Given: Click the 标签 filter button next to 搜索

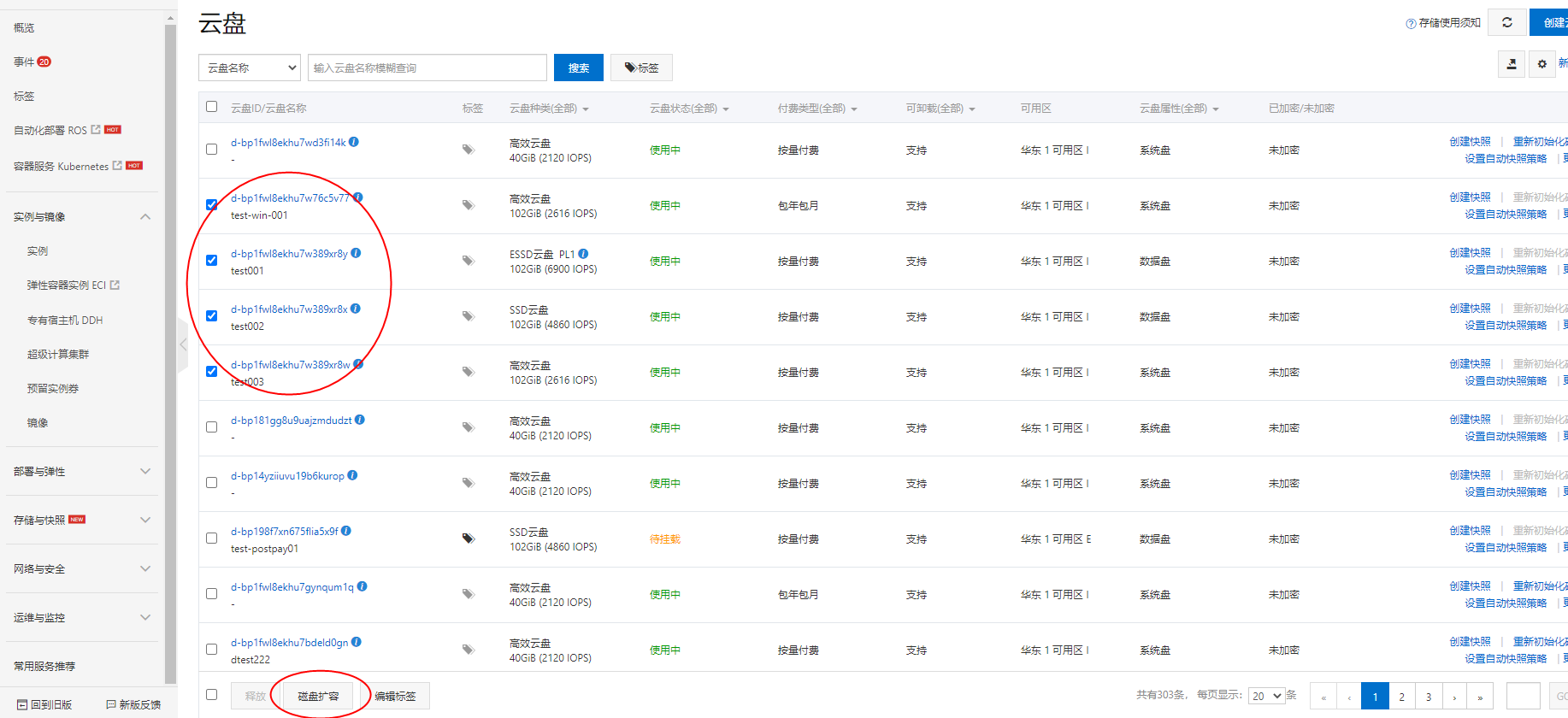Looking at the screenshot, I should 641,68.
